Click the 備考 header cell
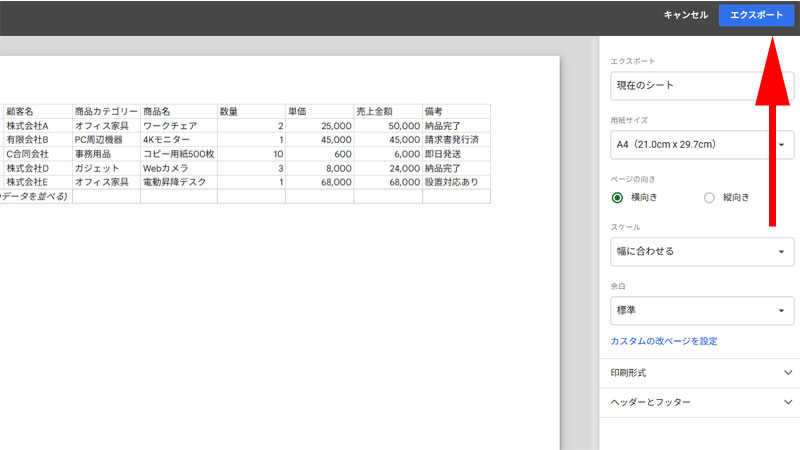The width and height of the screenshot is (800, 450). pyautogui.click(x=456, y=111)
